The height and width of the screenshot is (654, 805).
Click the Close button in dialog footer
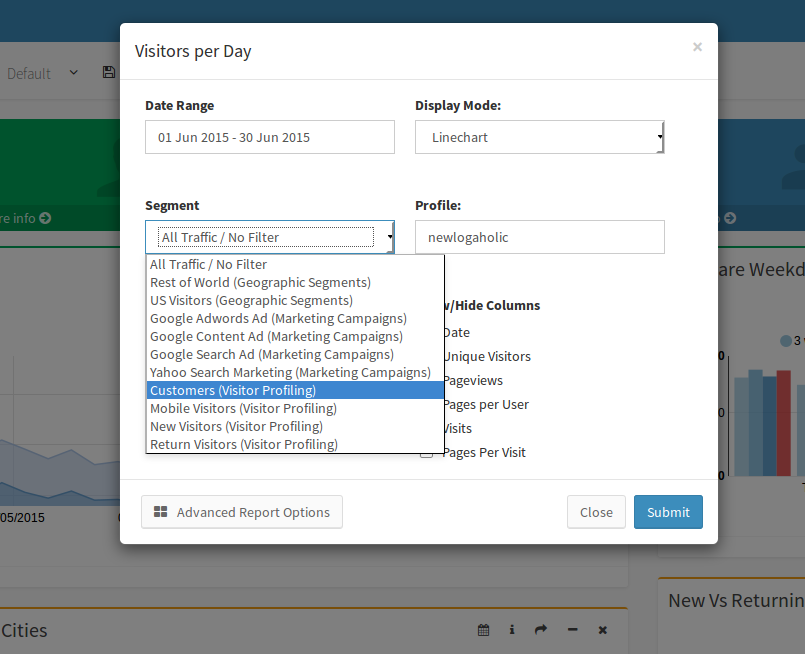pos(596,512)
